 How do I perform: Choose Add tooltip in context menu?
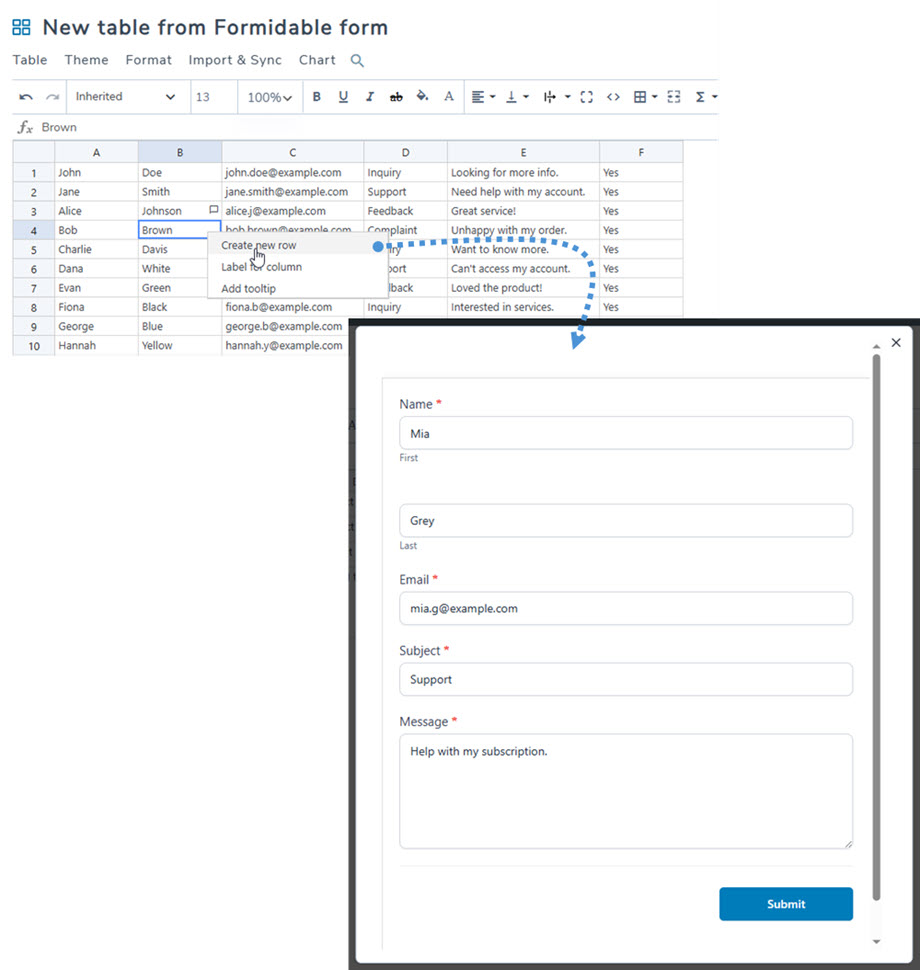(248, 289)
